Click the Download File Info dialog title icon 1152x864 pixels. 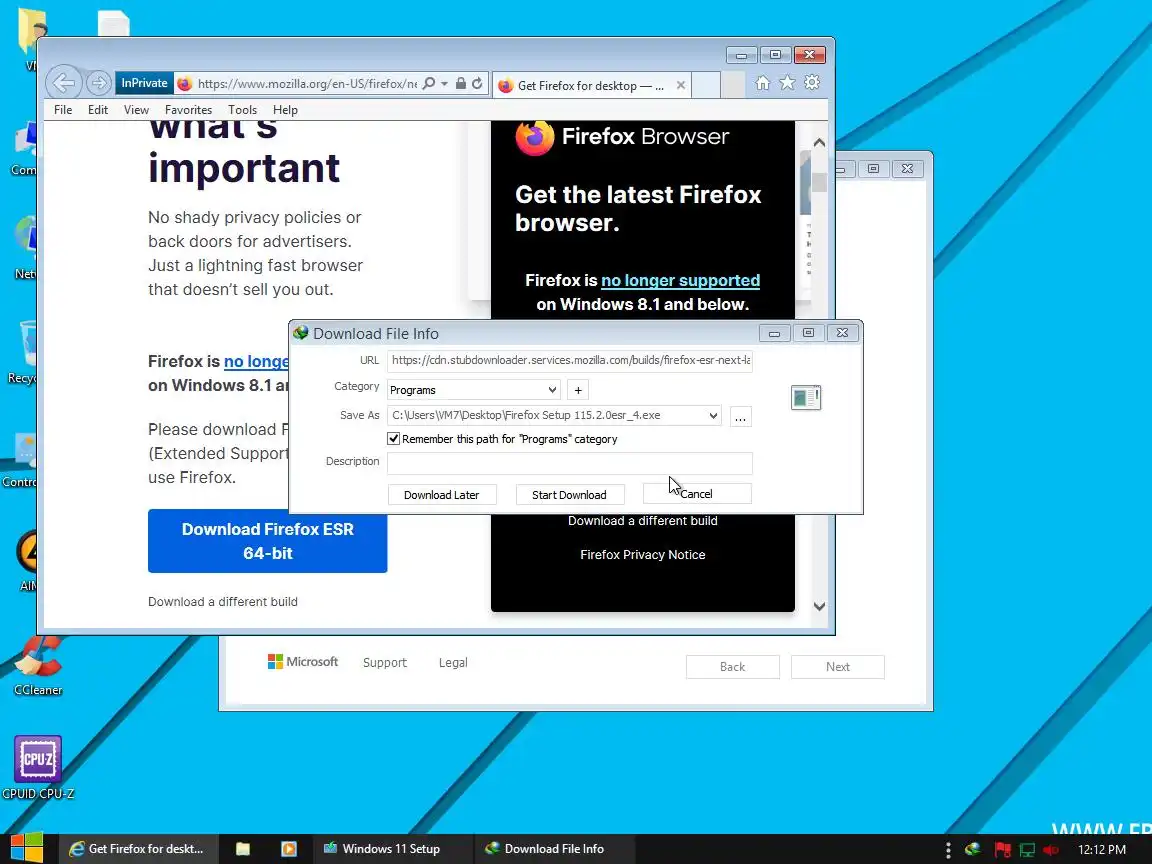pyautogui.click(x=300, y=333)
